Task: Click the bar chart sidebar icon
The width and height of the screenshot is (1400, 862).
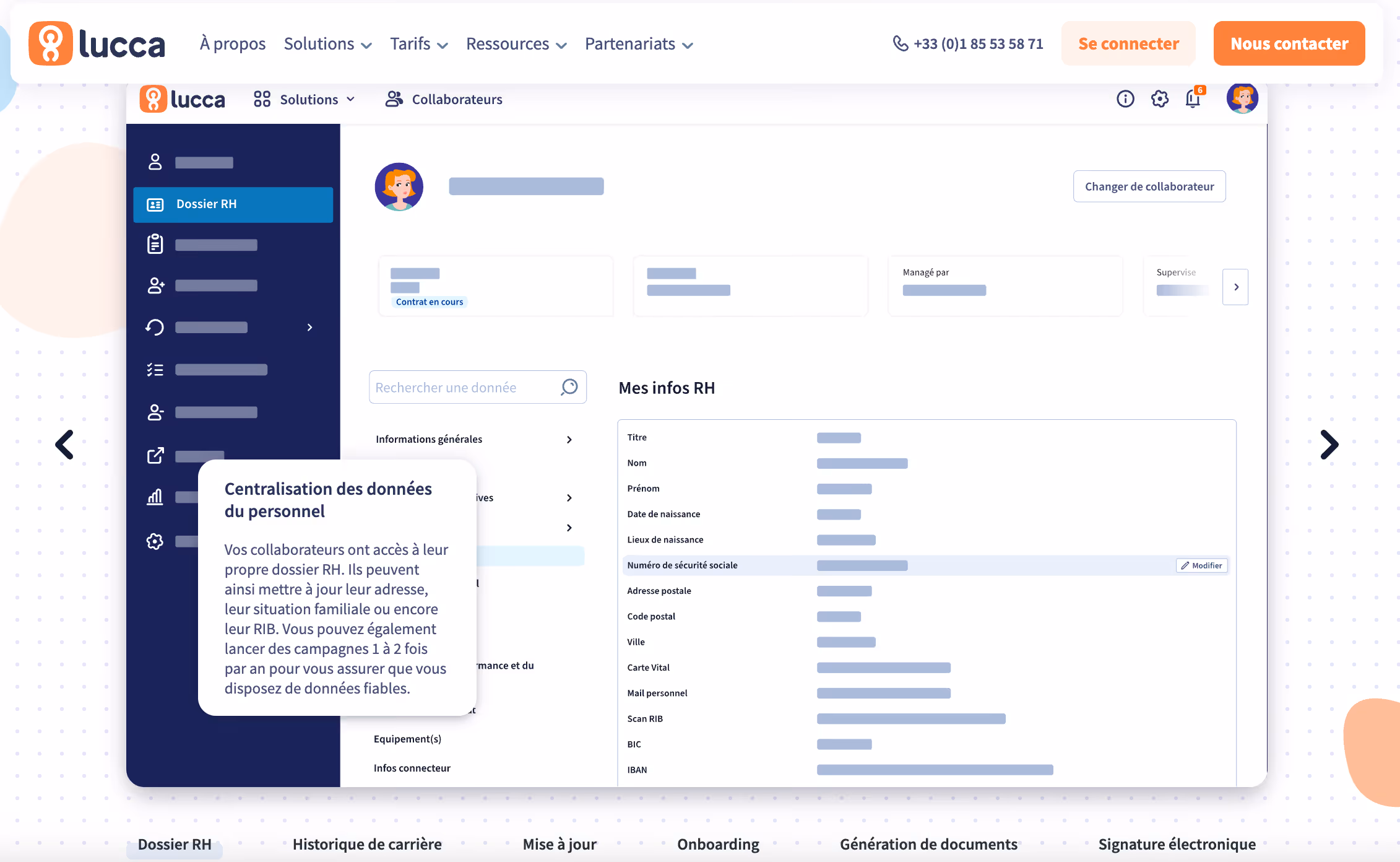Action: point(155,497)
